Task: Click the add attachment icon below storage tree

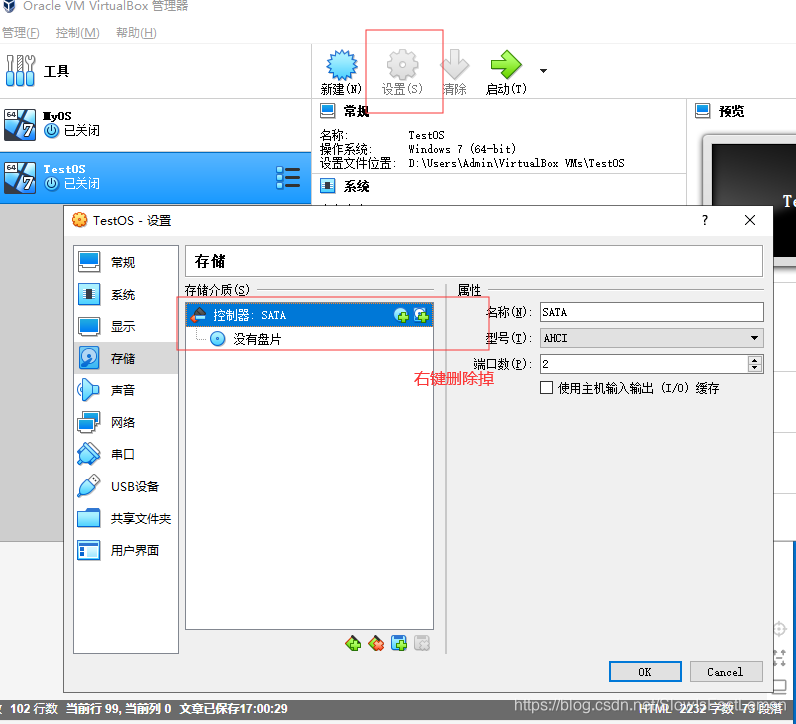Action: tap(399, 643)
